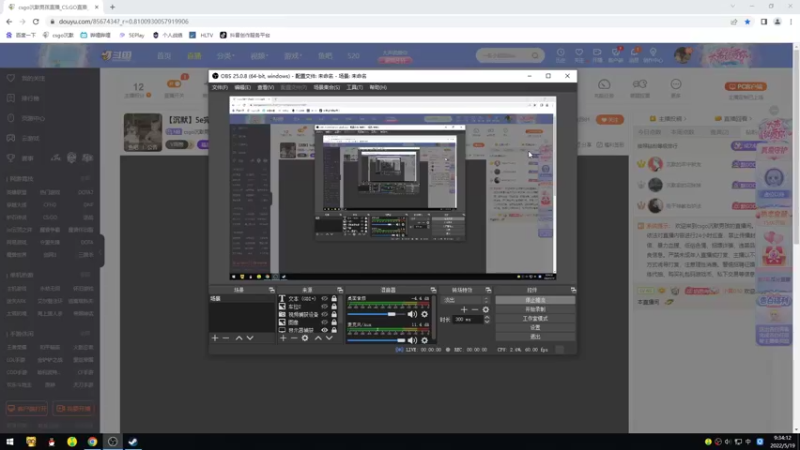Toggle visibility of 显示器捕获 source

[x=324, y=330]
